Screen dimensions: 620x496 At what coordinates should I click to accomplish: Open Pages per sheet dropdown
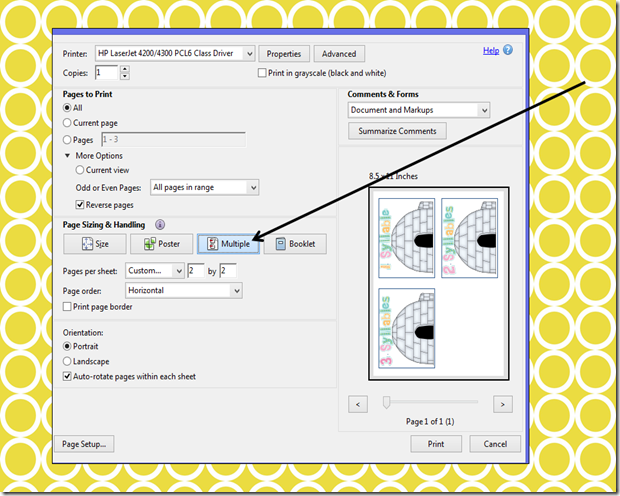pyautogui.click(x=155, y=271)
